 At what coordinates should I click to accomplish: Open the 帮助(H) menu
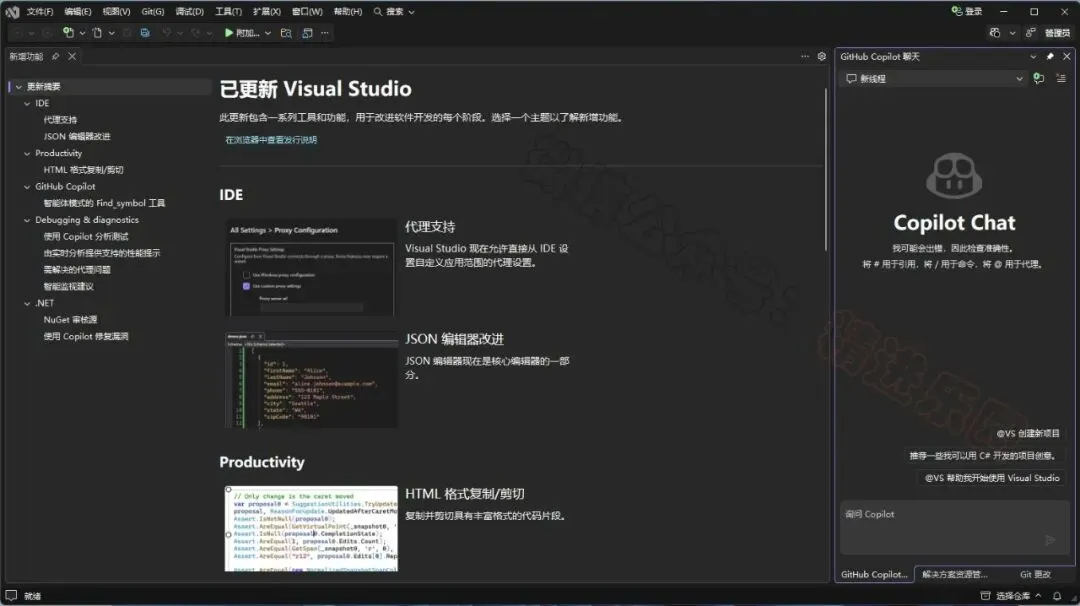[348, 12]
